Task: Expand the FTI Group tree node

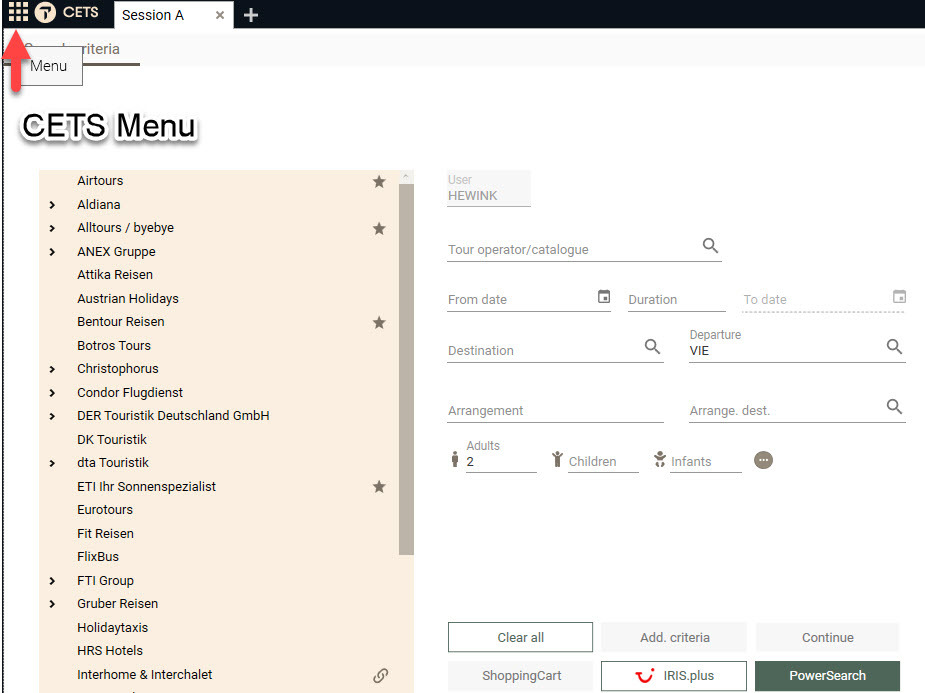Action: (x=52, y=581)
